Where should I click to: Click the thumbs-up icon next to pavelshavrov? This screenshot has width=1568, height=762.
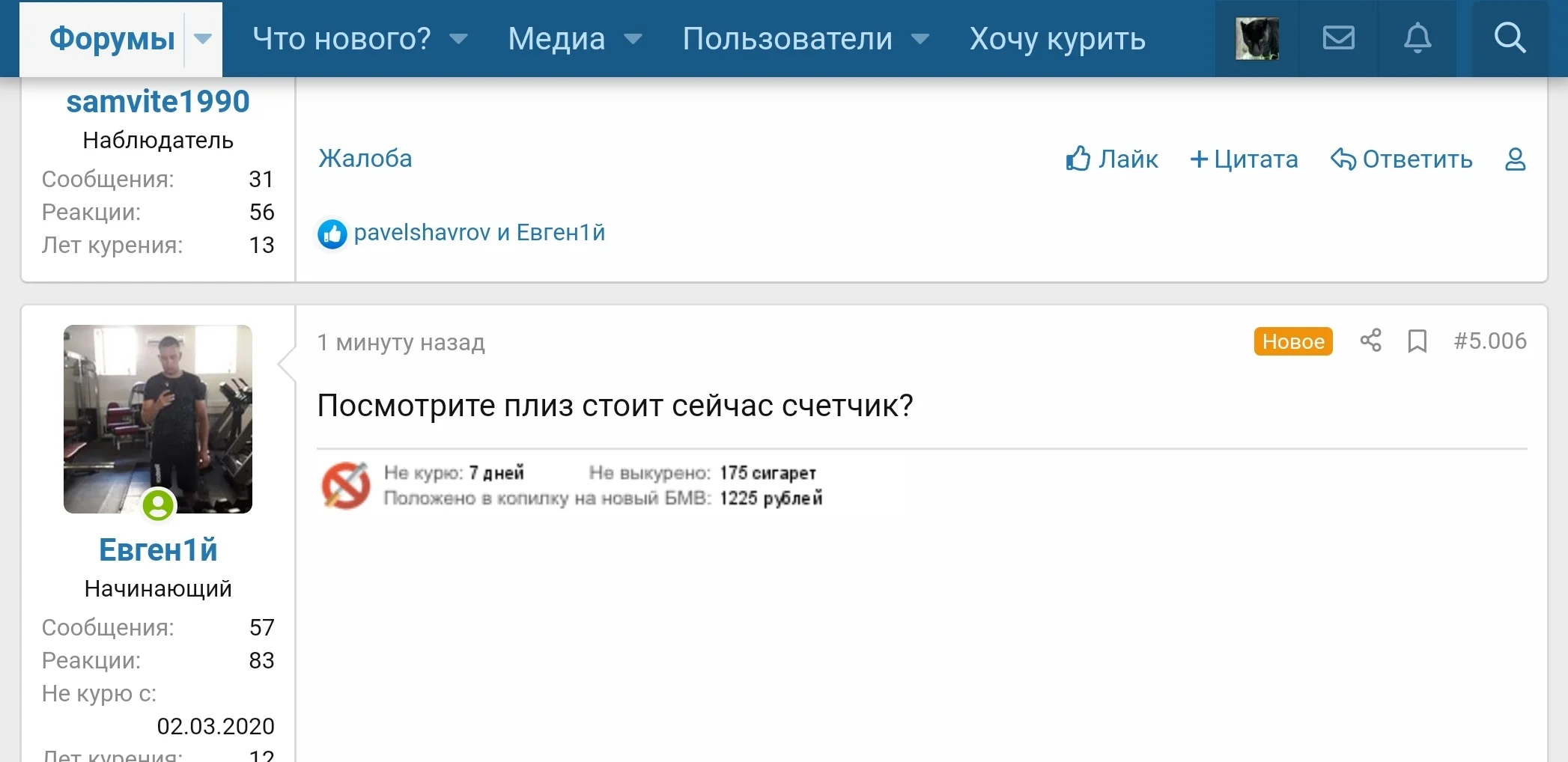(332, 234)
